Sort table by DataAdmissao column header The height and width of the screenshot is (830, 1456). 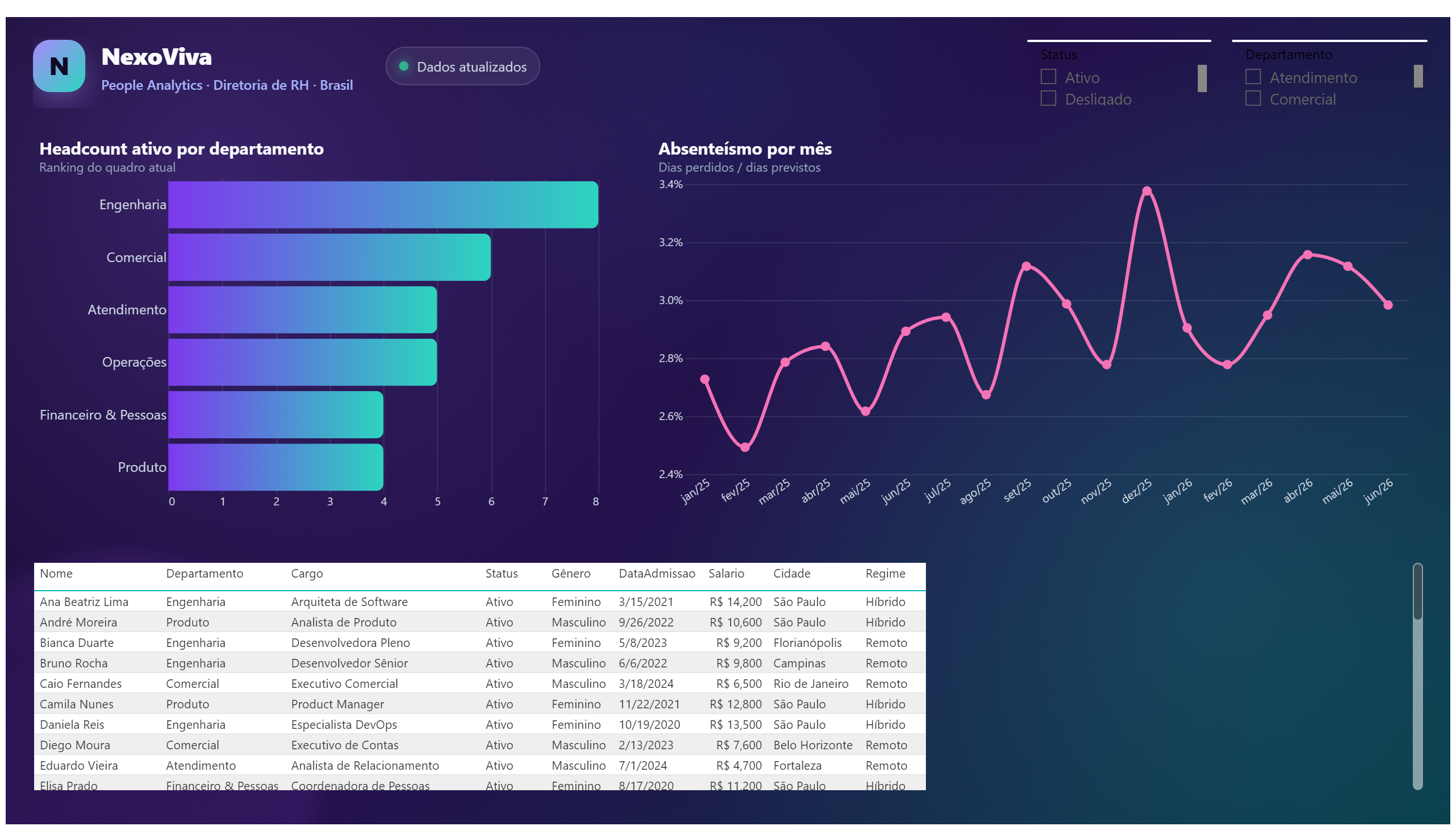tap(656, 574)
